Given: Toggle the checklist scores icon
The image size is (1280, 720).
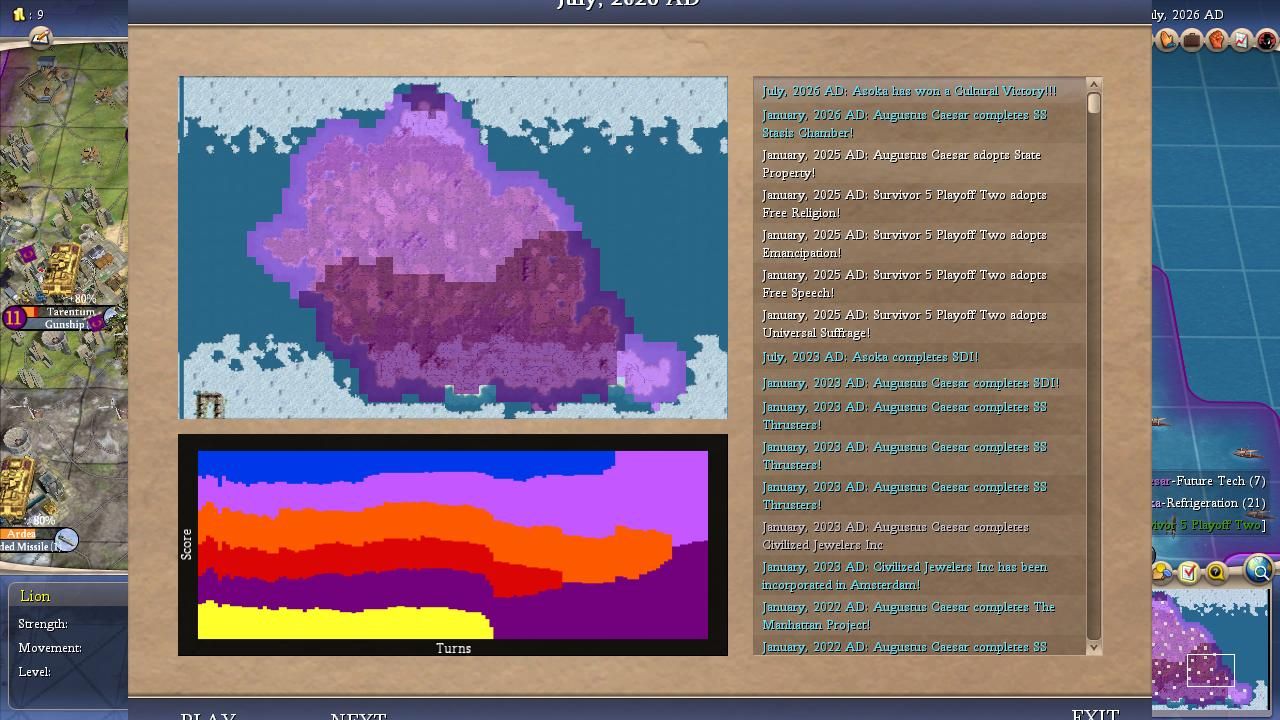Looking at the screenshot, I should [x=1188, y=572].
